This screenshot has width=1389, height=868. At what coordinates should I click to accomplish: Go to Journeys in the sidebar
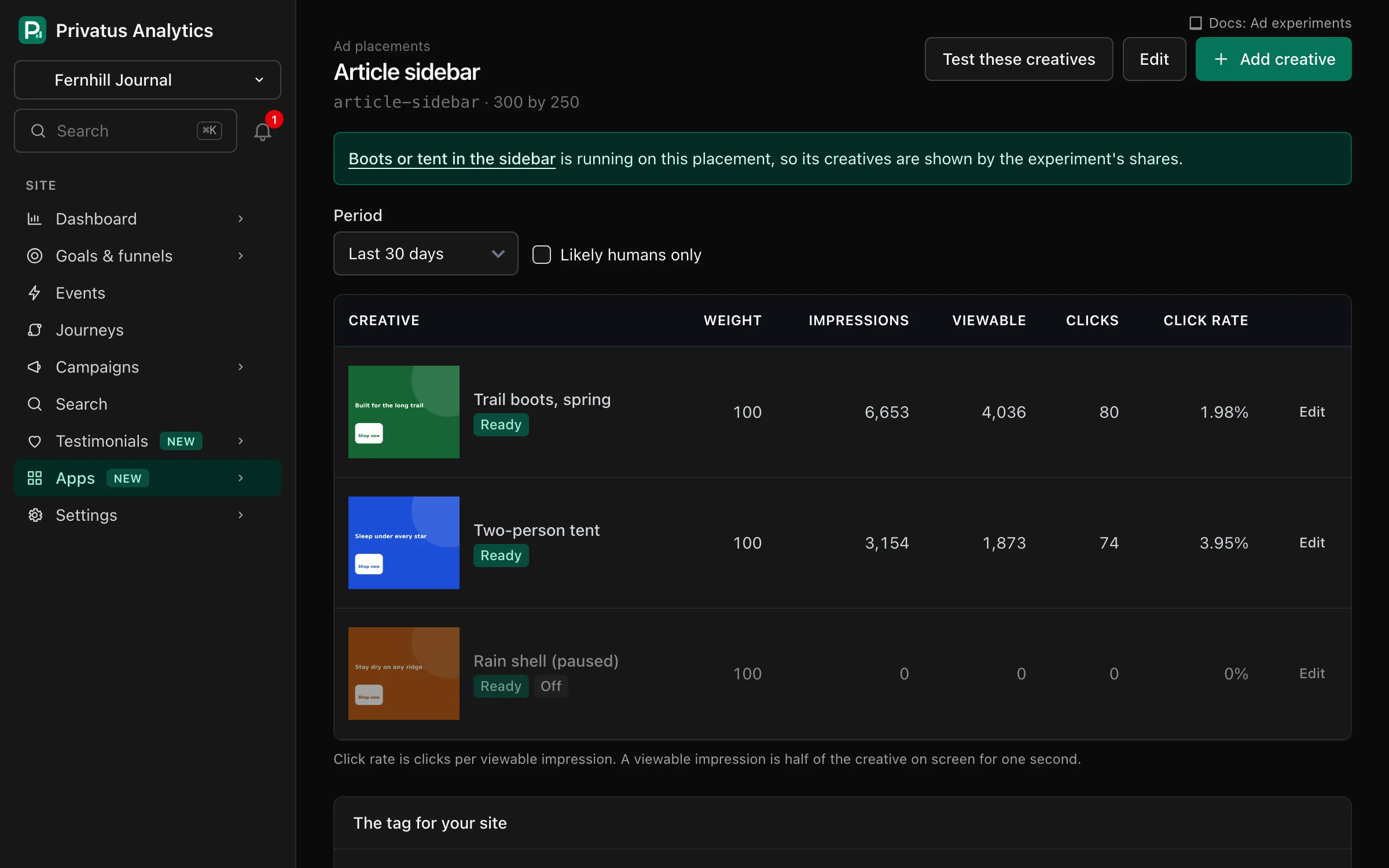(x=148, y=330)
